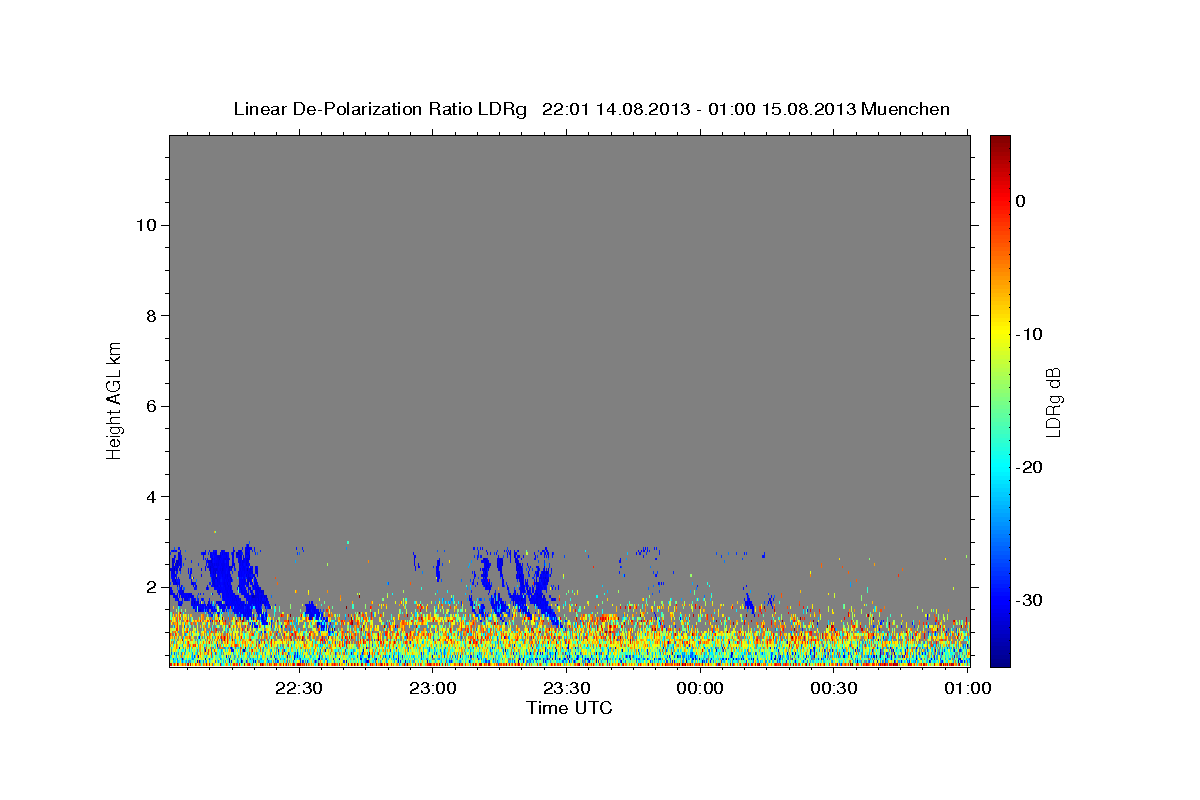Click the green middle of the colorbar

[x=1000, y=400]
